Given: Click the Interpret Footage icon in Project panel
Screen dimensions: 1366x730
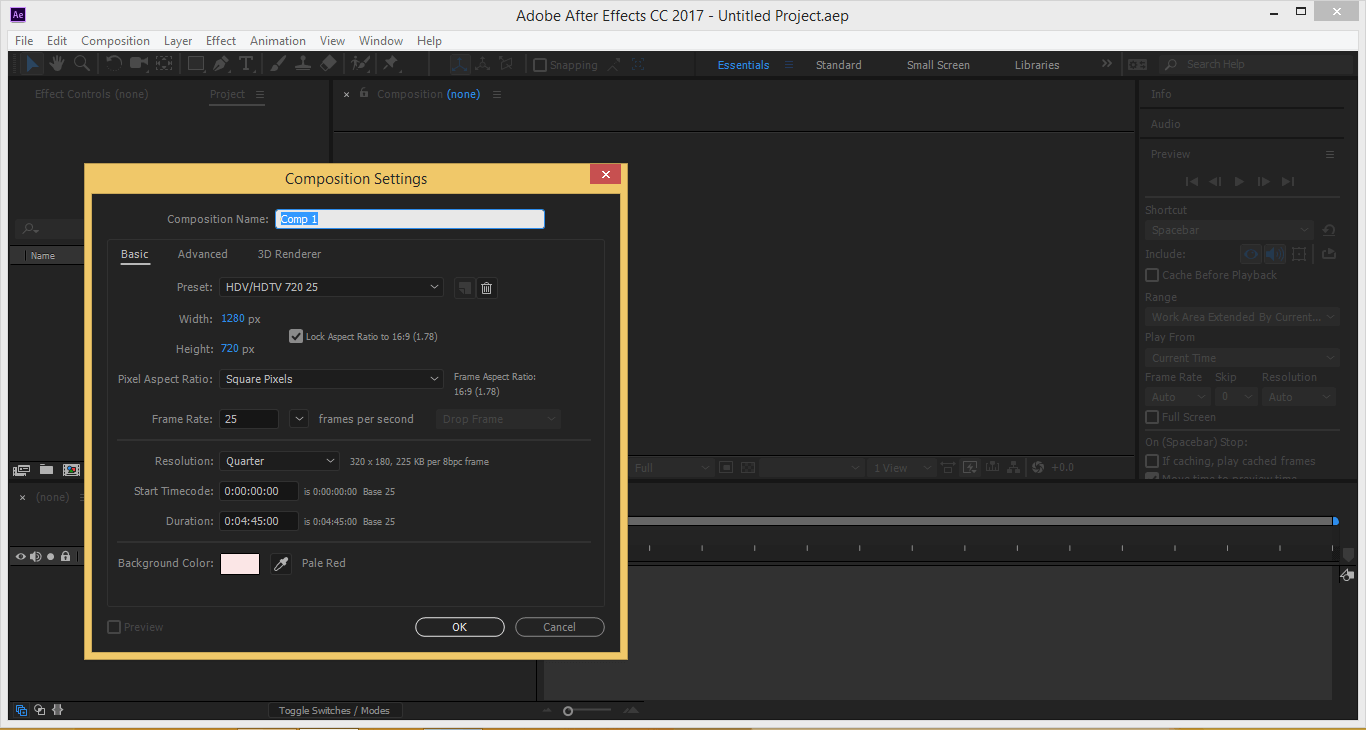Looking at the screenshot, I should coord(21,469).
